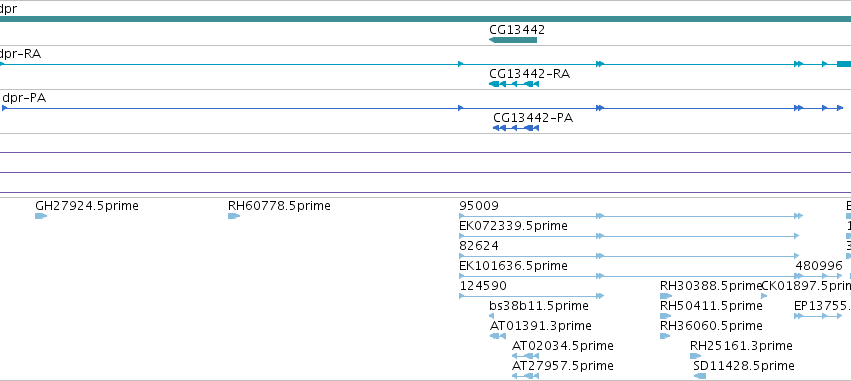Click the 82624 alignment feature

click(x=629, y=256)
